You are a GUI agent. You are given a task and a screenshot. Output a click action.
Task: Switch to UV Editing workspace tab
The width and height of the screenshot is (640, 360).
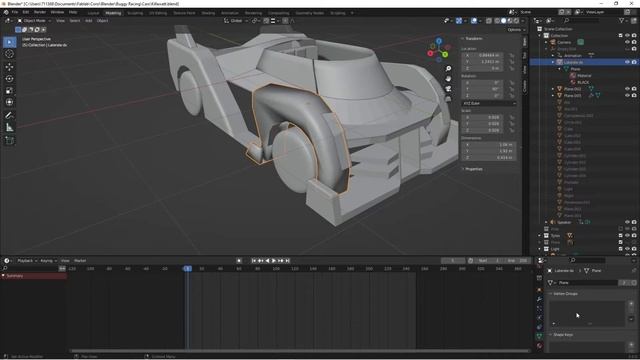(x=158, y=13)
